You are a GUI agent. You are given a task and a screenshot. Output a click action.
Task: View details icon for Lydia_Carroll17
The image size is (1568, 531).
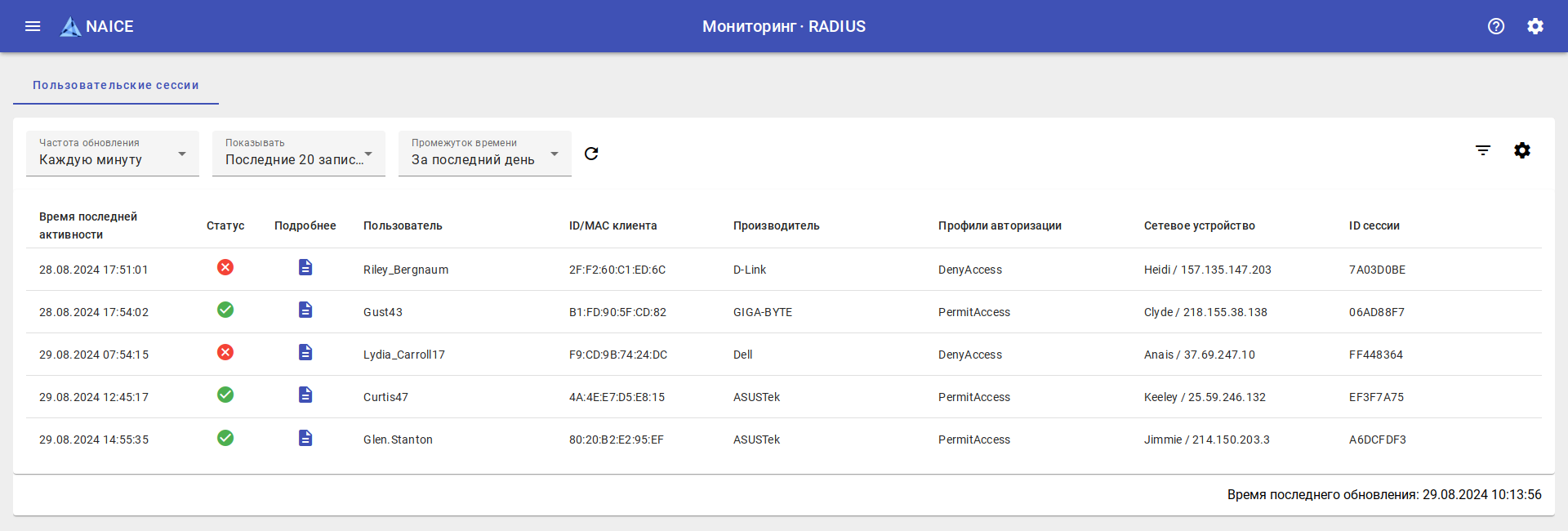point(305,353)
